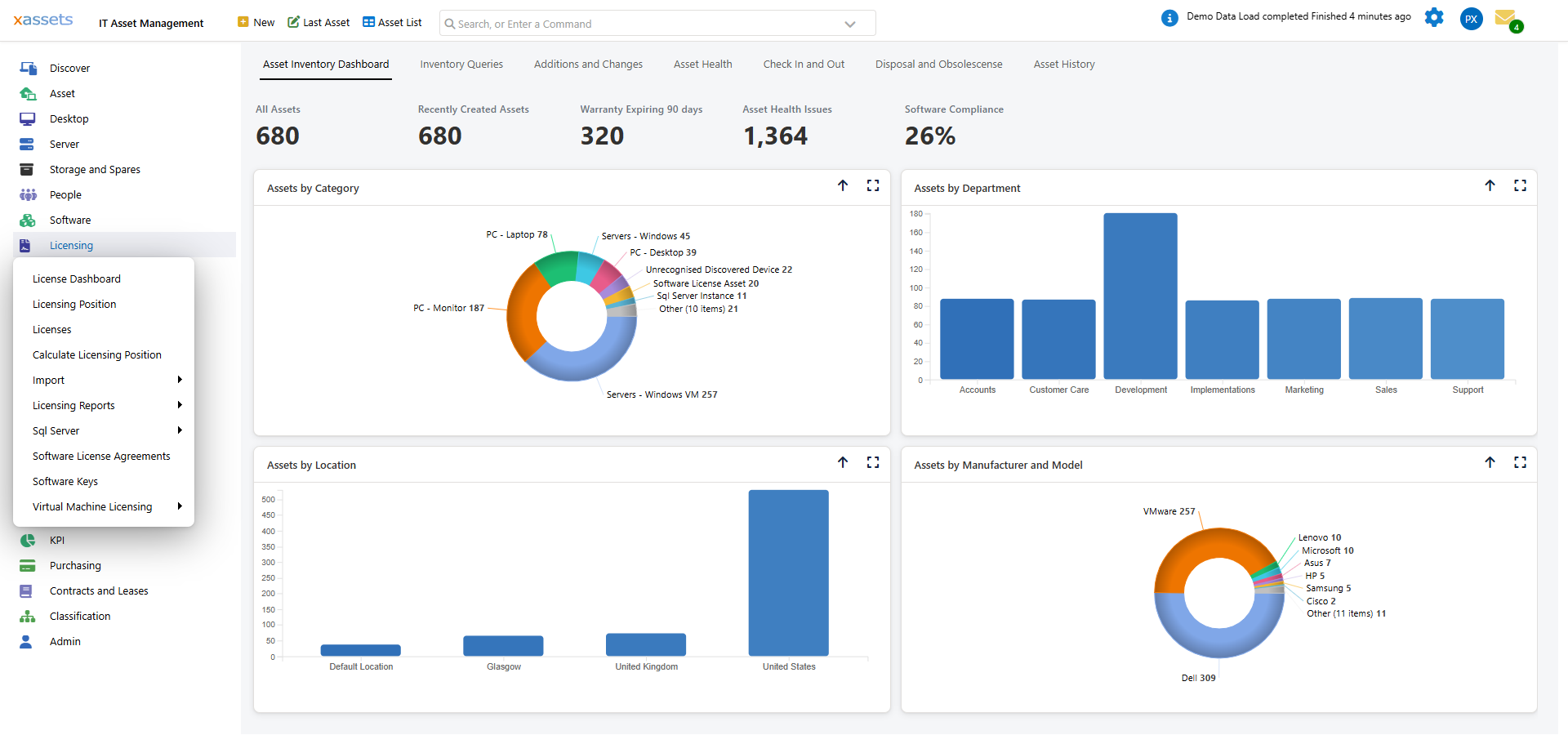Open the Asset List button
This screenshot has width=1568, height=744.
tap(392, 23)
